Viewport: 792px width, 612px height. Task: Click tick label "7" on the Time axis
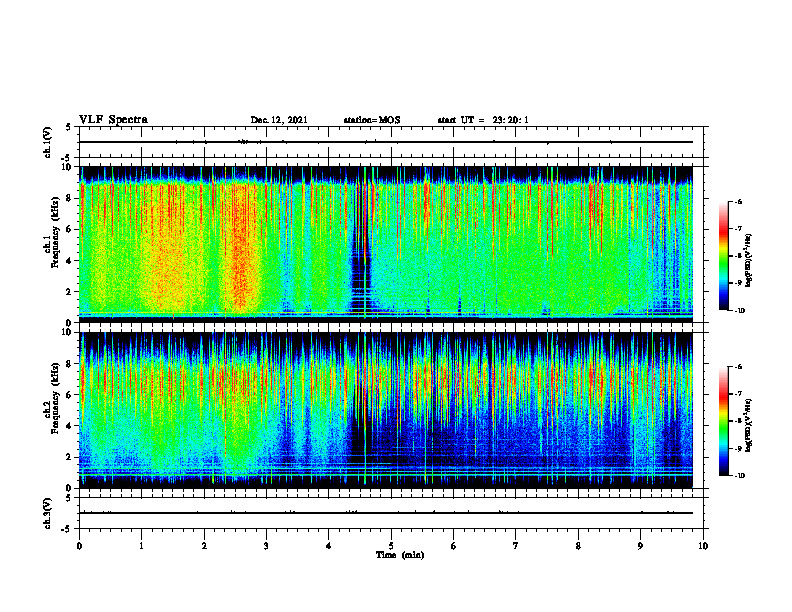pyautogui.click(x=516, y=546)
